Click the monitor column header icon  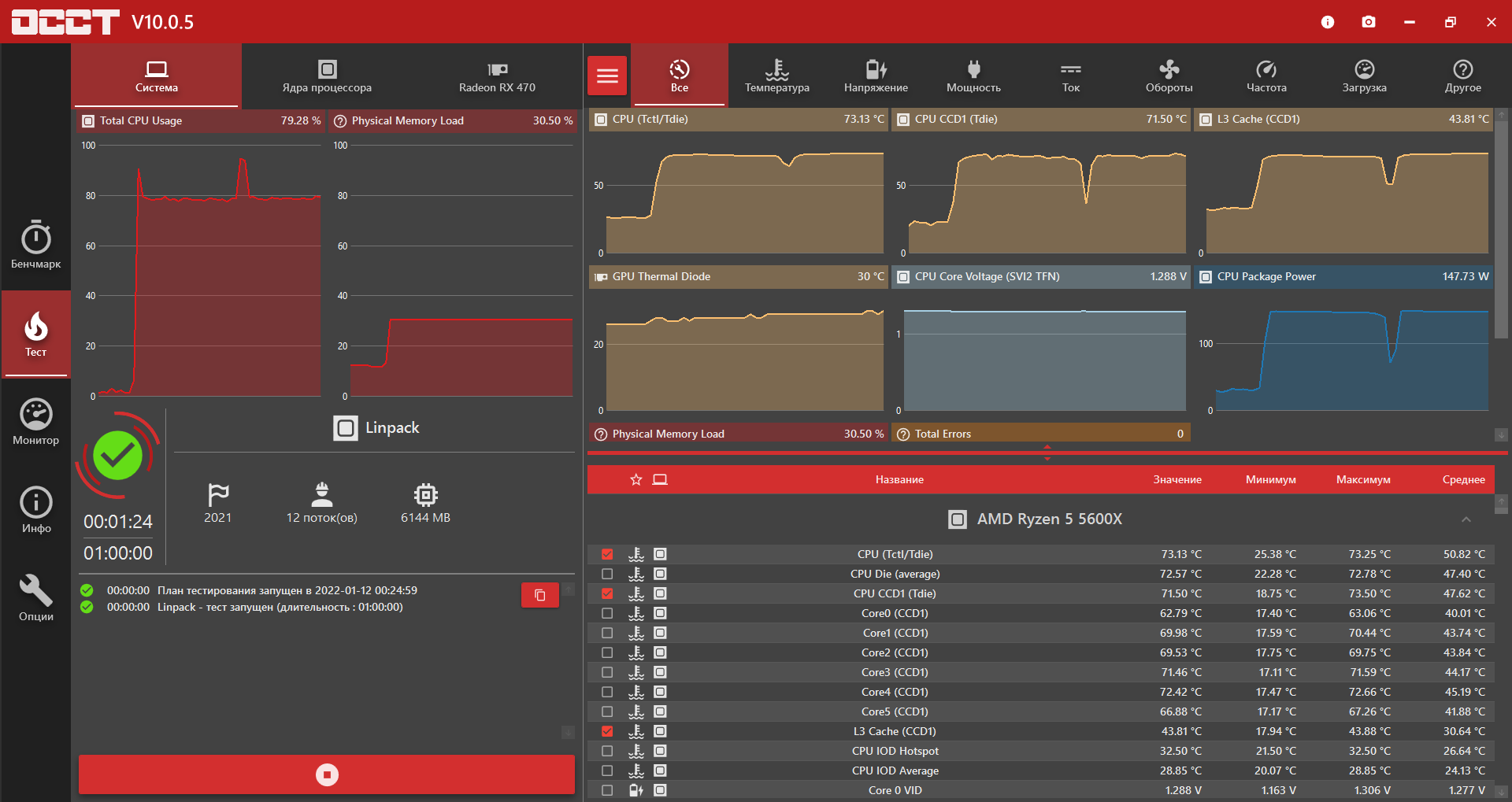[x=660, y=479]
